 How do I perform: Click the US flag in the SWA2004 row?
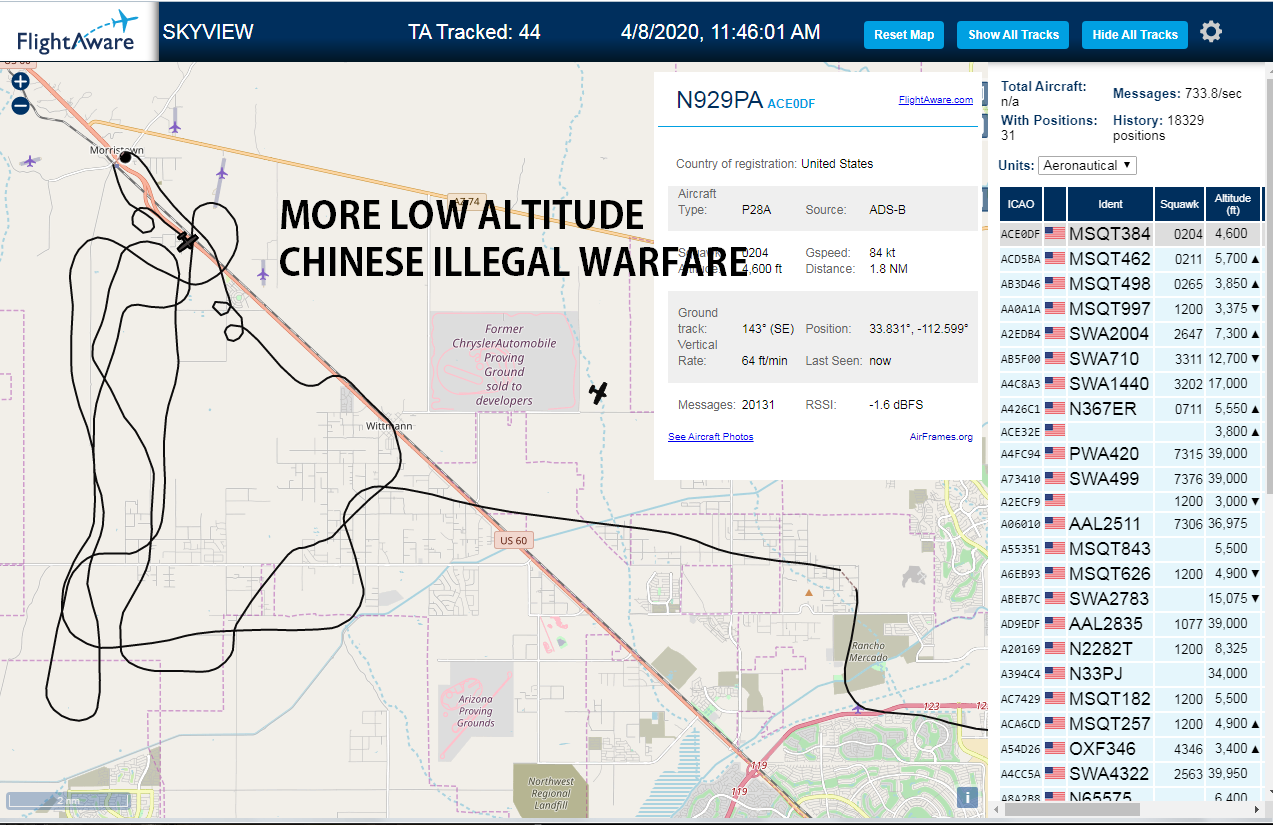(1054, 334)
